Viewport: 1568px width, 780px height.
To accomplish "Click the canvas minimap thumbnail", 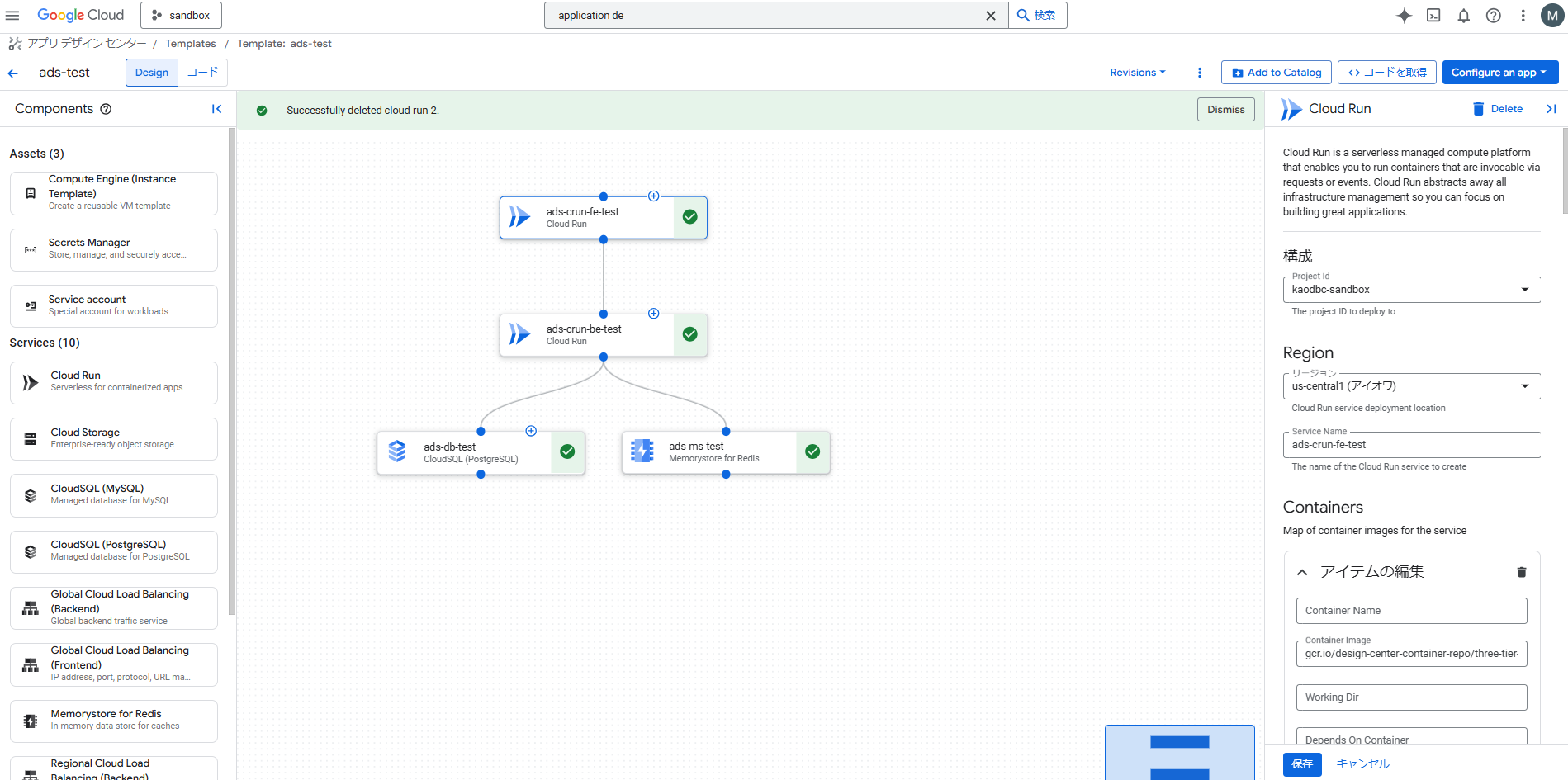I will coord(1180,753).
